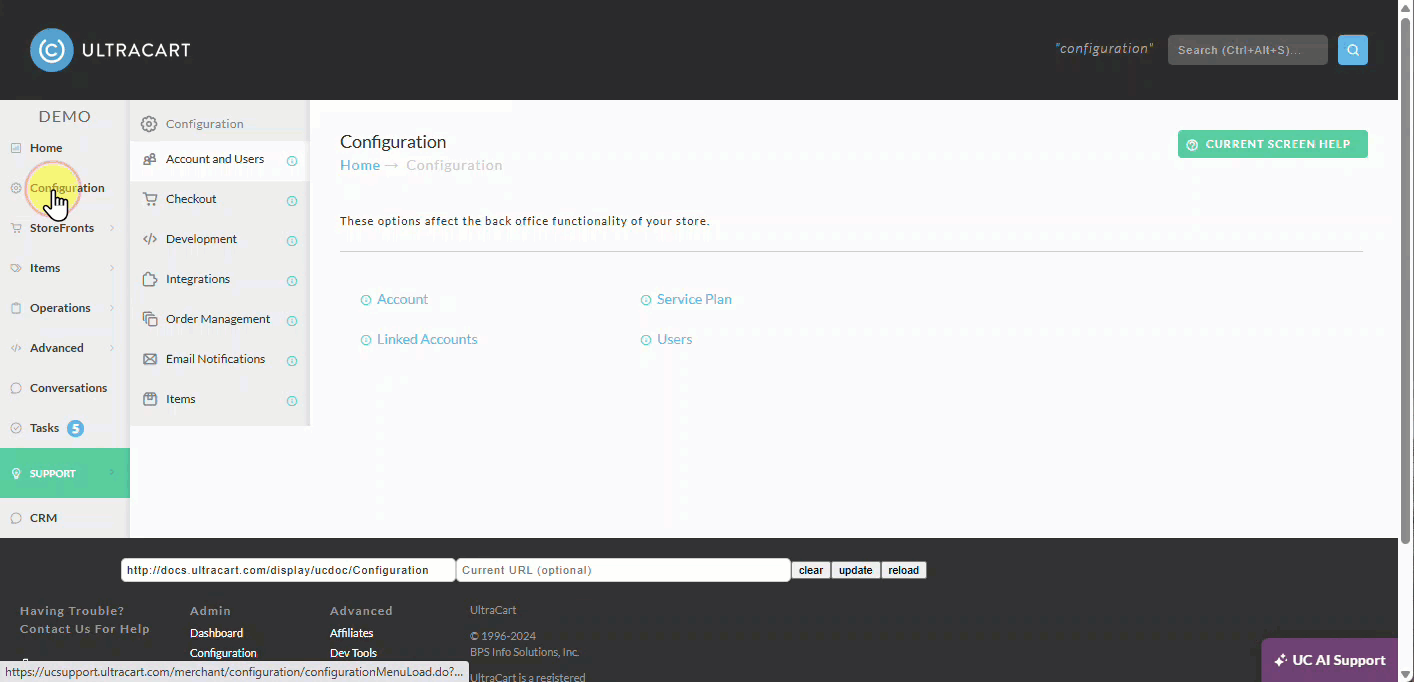Click info icon beside Development

coord(292,241)
